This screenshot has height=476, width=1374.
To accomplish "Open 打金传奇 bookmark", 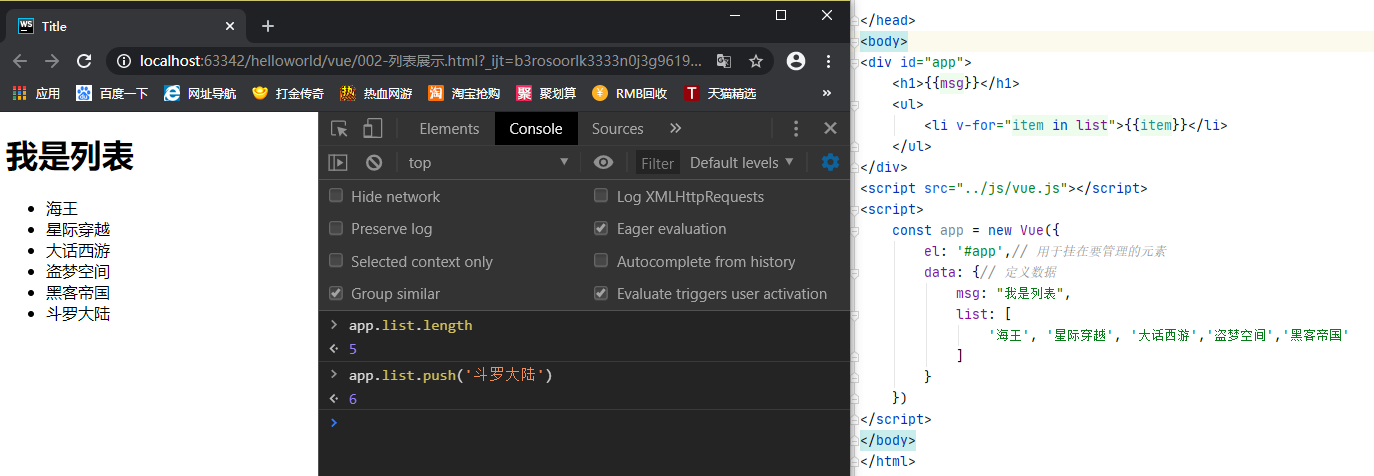I will pos(288,93).
